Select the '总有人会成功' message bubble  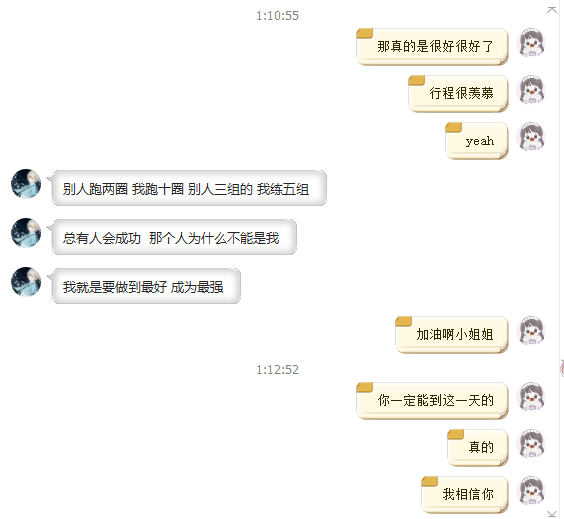[172, 237]
